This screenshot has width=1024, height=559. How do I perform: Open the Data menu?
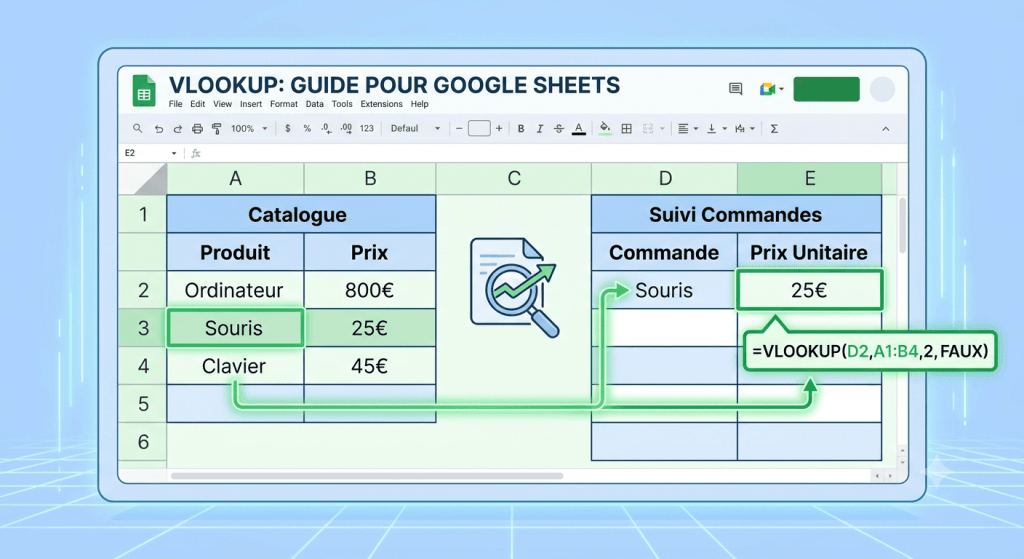[315, 104]
